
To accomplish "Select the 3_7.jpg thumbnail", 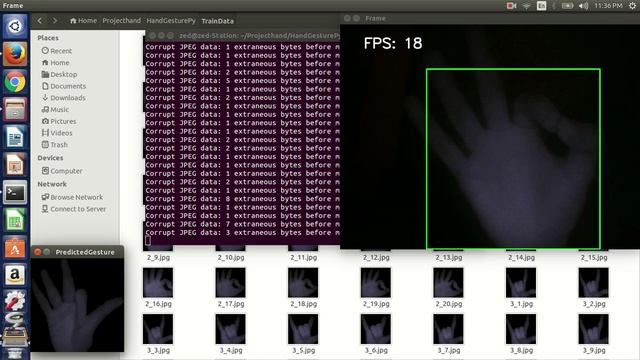I will point(448,329).
